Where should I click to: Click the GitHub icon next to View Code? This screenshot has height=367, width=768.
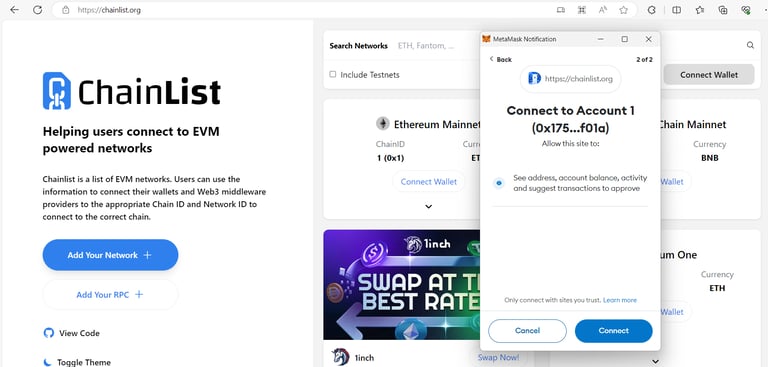(48, 333)
